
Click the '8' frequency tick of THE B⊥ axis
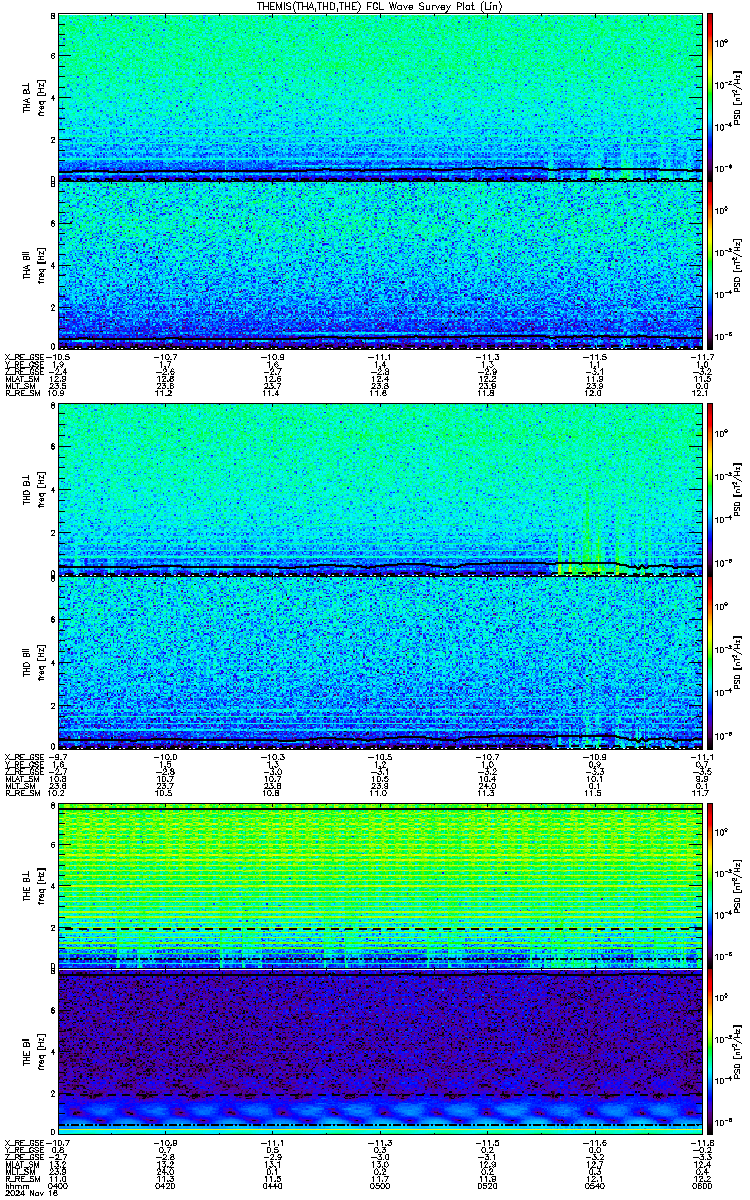53,806
